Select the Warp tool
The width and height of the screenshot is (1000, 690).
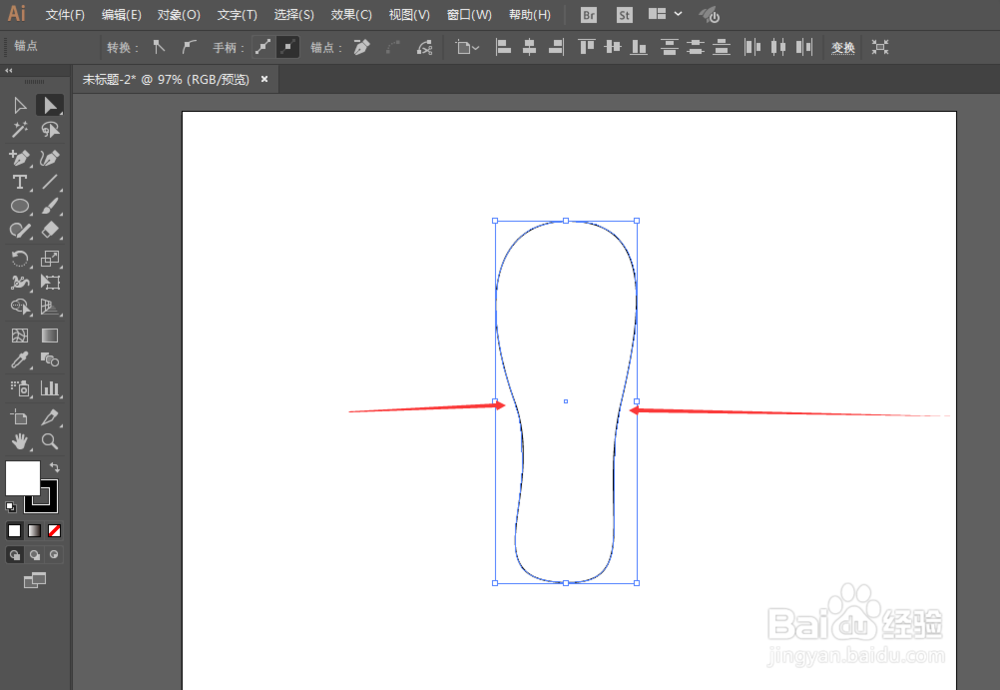coord(20,283)
